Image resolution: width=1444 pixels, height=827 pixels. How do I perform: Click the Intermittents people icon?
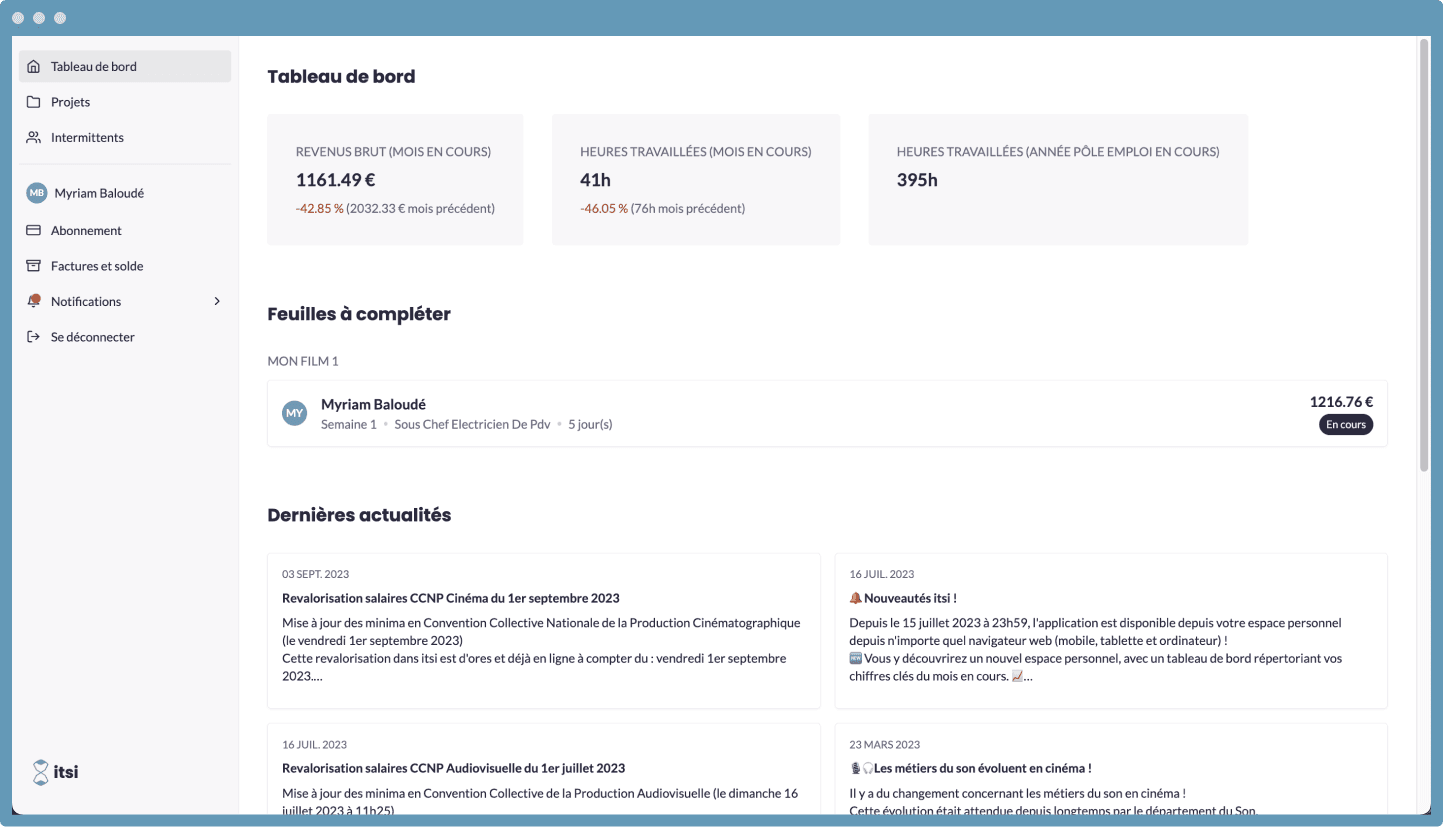click(35, 137)
